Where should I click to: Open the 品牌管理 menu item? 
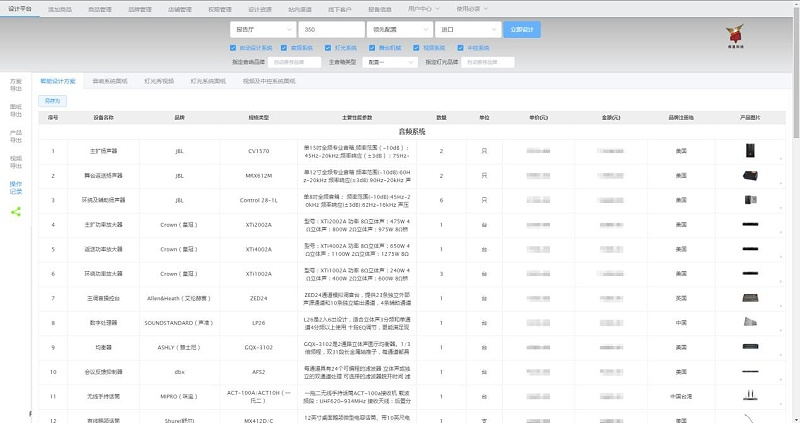[x=140, y=9]
